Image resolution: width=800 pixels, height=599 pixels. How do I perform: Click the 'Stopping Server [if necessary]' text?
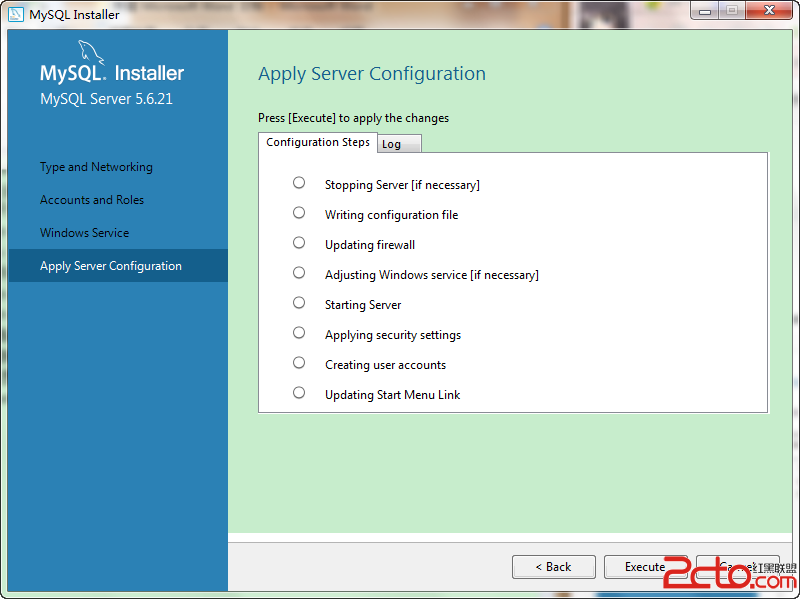tap(403, 185)
